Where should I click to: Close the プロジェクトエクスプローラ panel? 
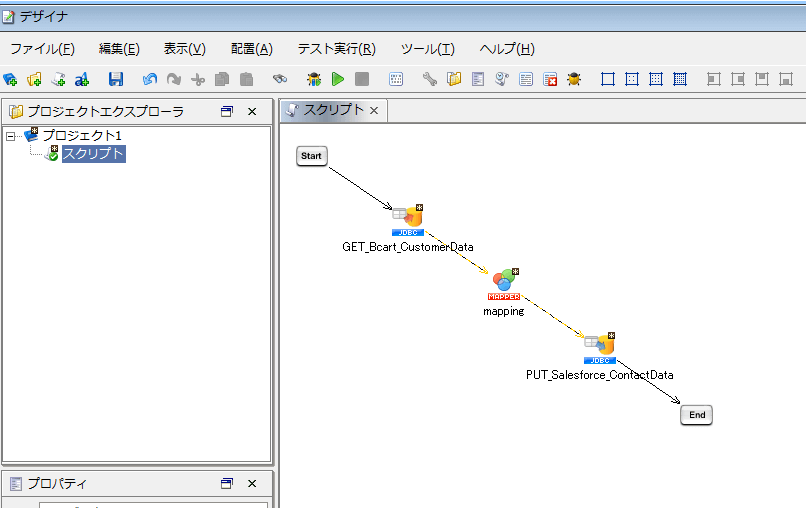coord(252,111)
